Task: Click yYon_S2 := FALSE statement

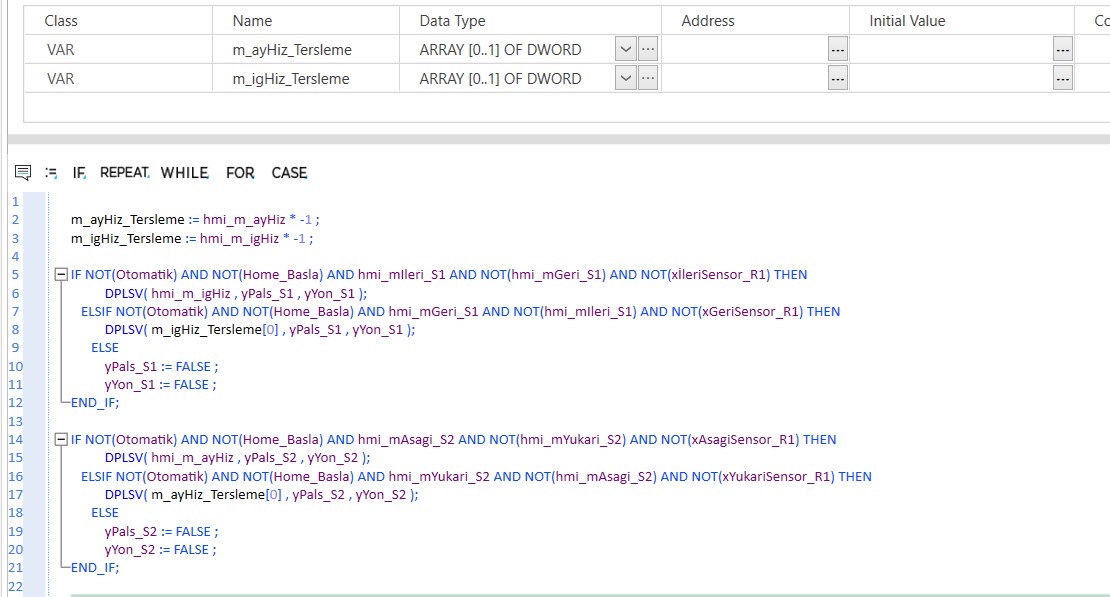Action: tap(161, 550)
